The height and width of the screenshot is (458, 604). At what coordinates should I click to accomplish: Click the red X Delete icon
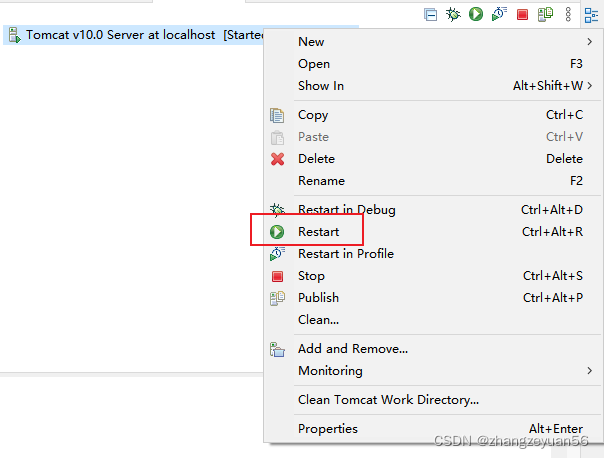click(x=277, y=159)
